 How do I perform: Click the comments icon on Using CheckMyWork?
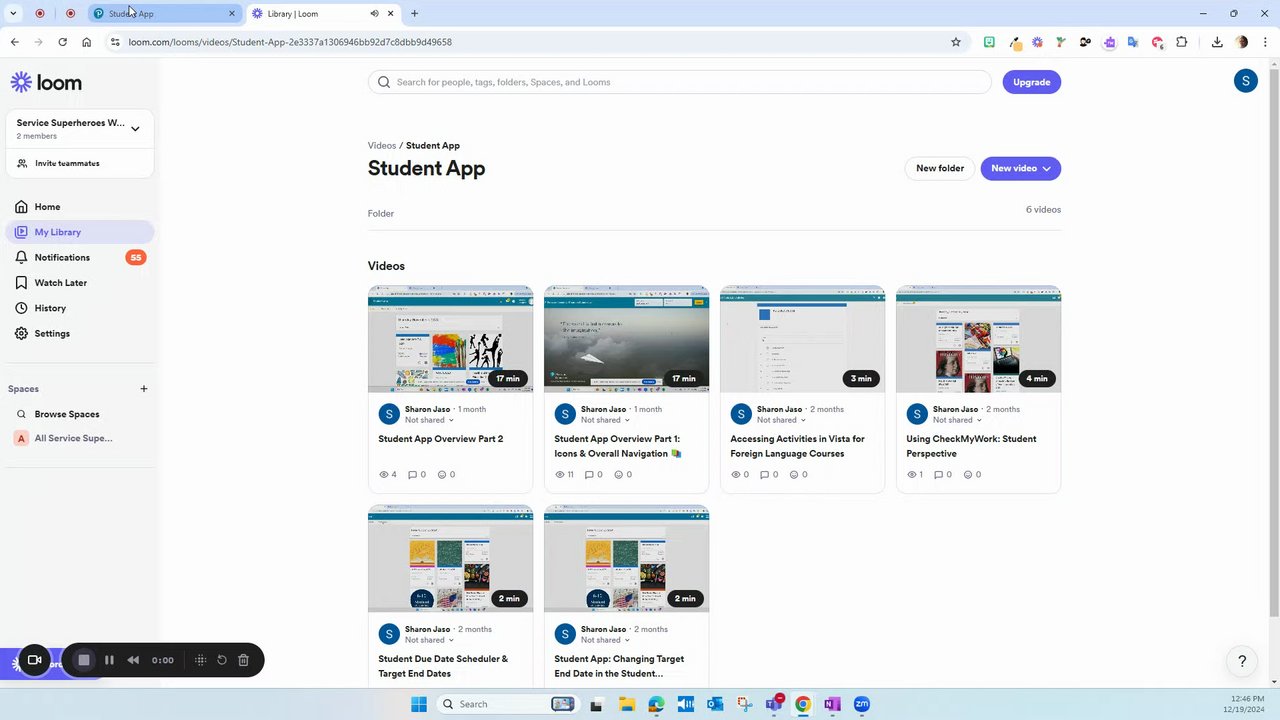[939, 475]
